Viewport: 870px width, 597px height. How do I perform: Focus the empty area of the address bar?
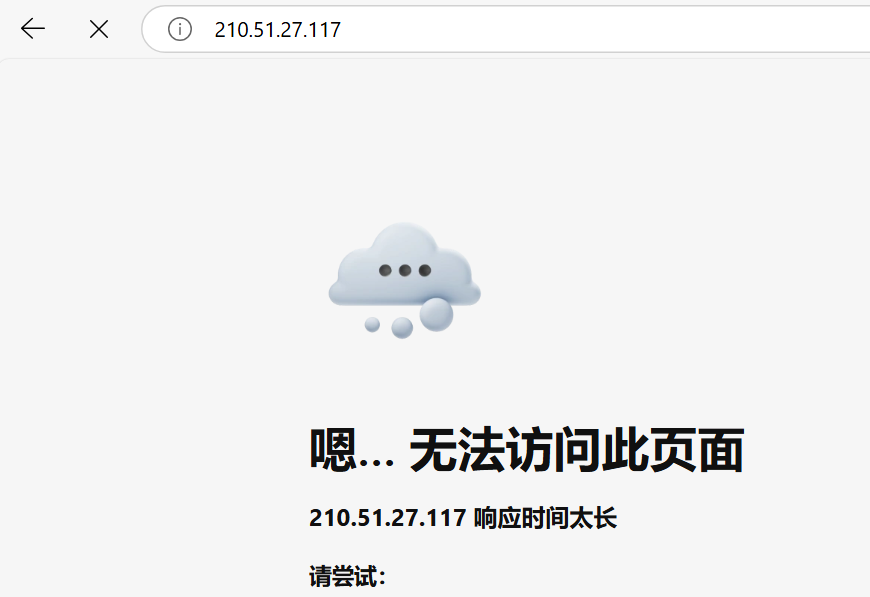click(x=605, y=29)
